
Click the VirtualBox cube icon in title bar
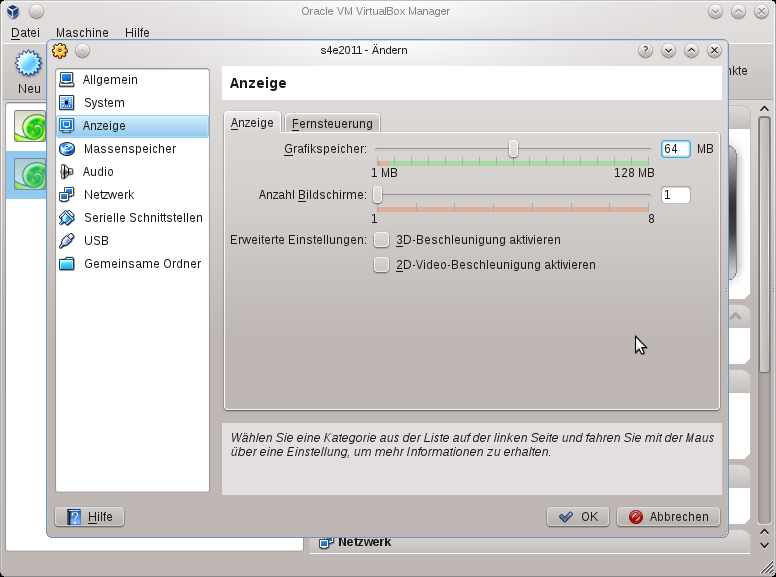(x=13, y=11)
